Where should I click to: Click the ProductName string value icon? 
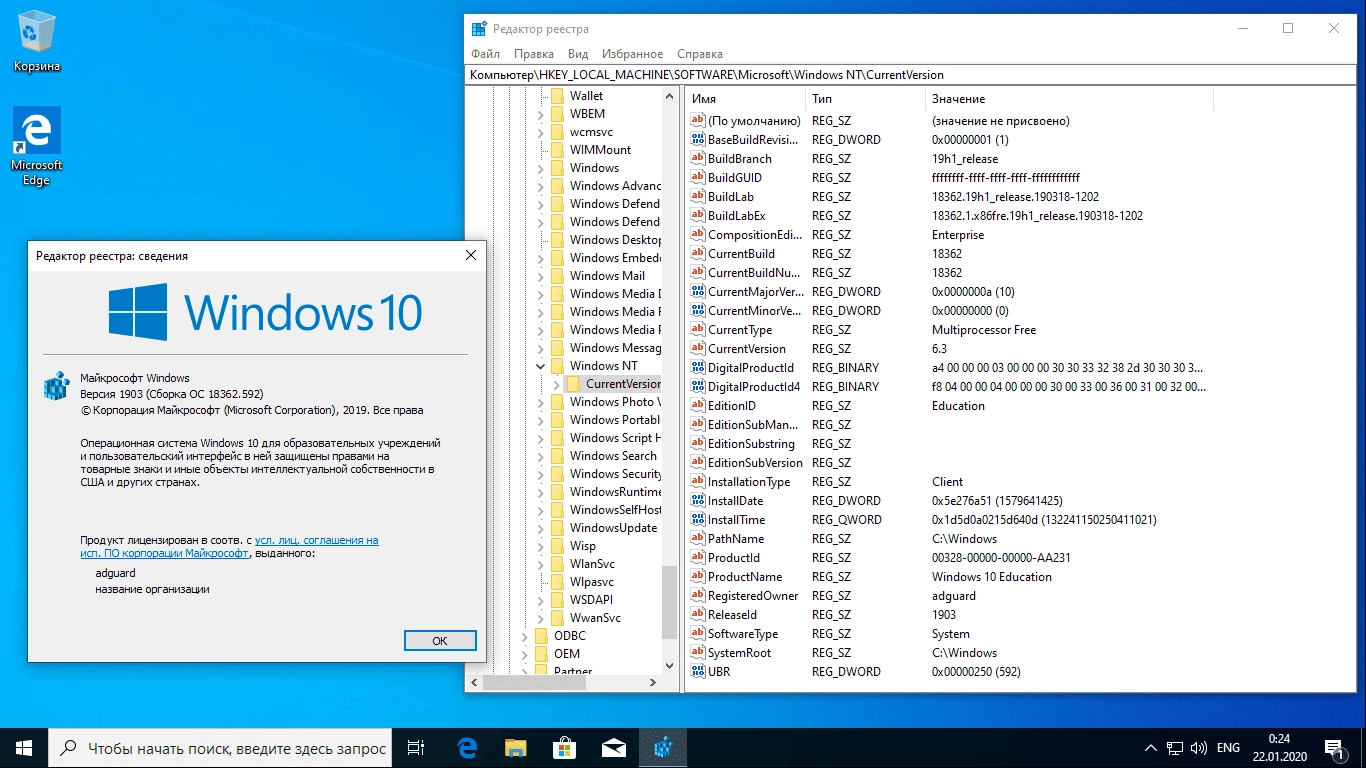[x=698, y=576]
